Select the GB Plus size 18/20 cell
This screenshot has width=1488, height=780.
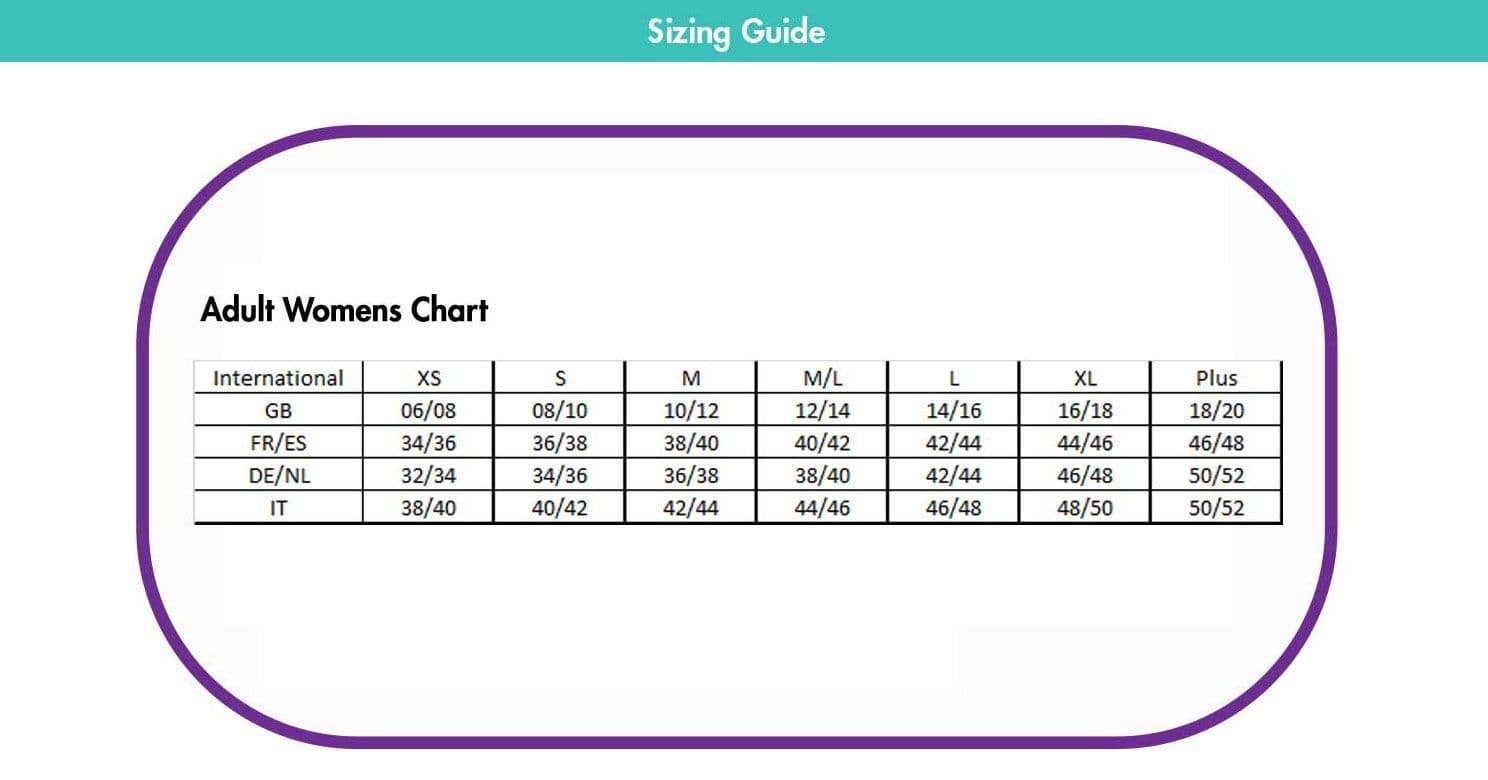[1216, 410]
